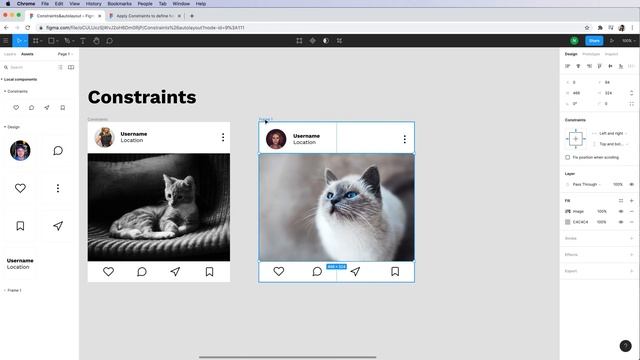Click three-dot menu on the right card header

pos(404,139)
